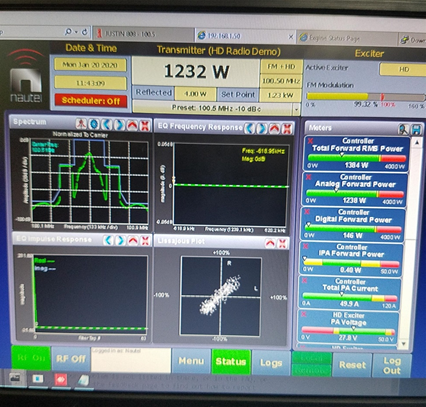The width and height of the screenshot is (426, 407).
Task: Click the first taskbar icon
Action: tap(15, 378)
